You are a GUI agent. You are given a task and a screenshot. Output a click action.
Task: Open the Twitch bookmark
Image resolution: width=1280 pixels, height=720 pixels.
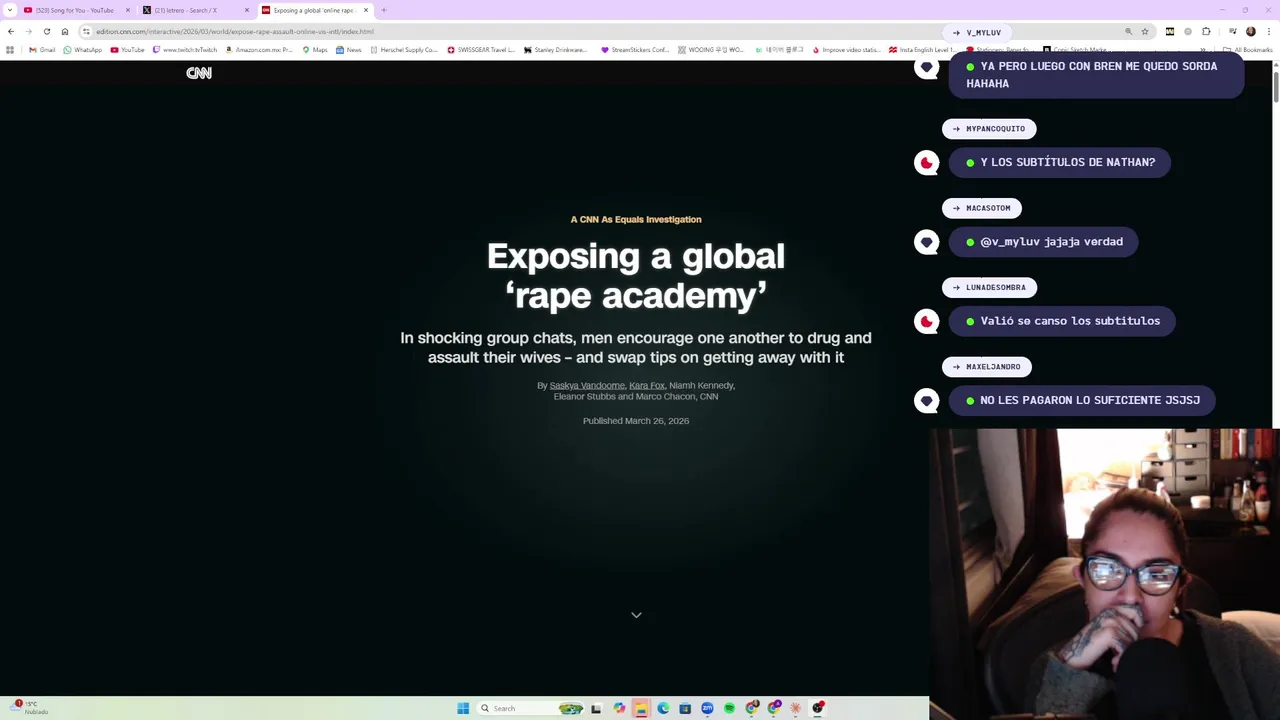(185, 50)
